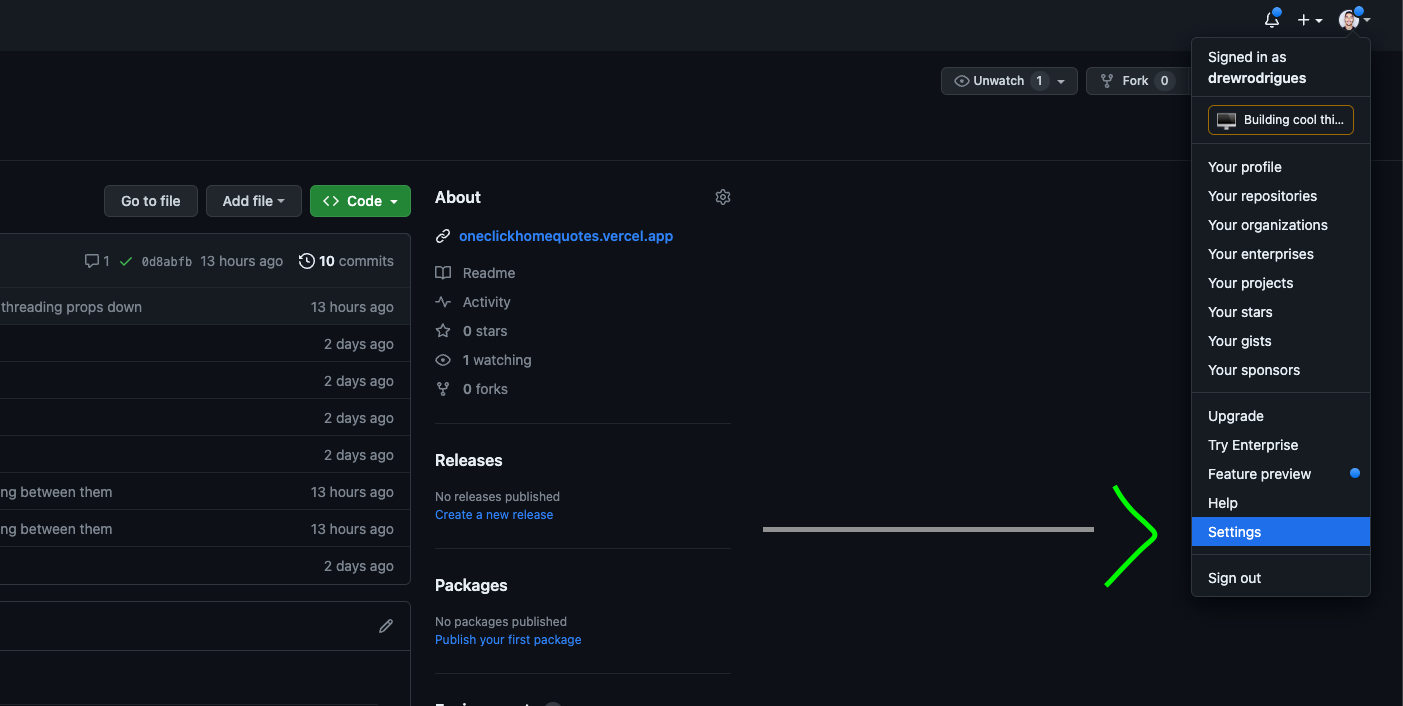
Task: Click the pencil edit icon for README
Action: coord(386,626)
